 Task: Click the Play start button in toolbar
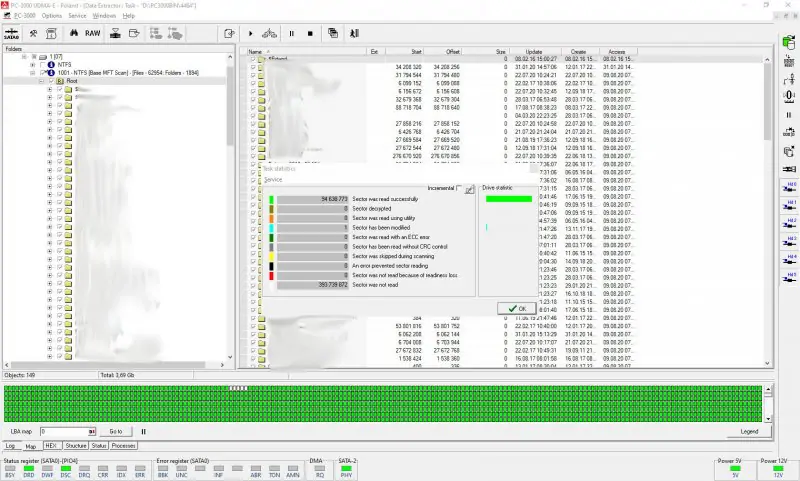point(251,34)
